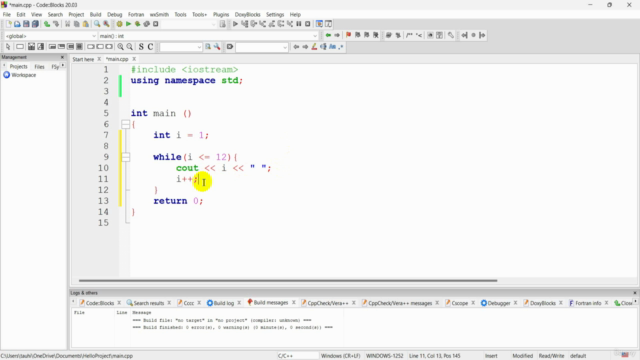The width and height of the screenshot is (640, 360).
Task: Switch to the CppCheck/Vera++ messages tab
Action: 400,303
